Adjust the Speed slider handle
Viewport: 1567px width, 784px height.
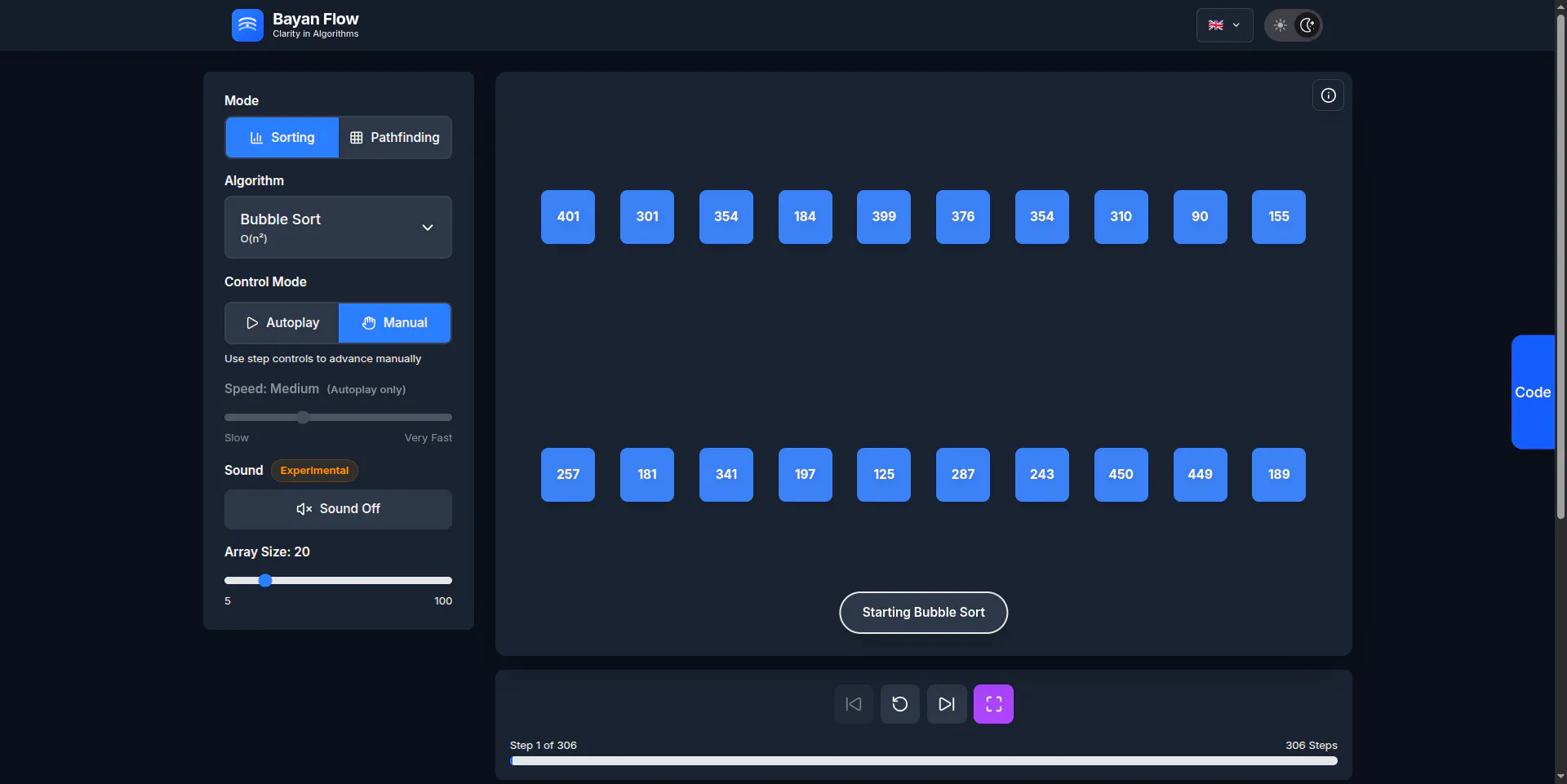[303, 418]
